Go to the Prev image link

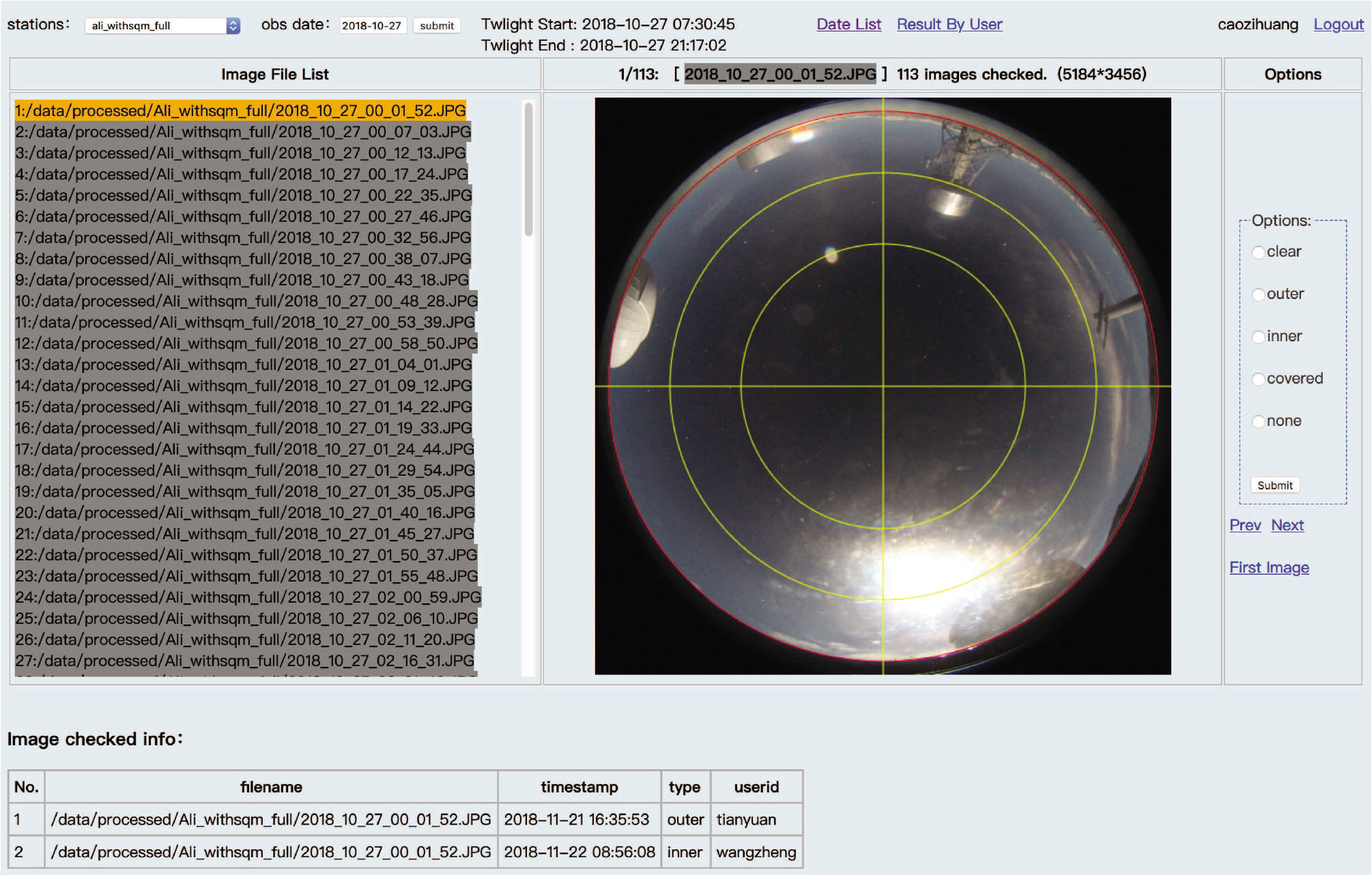[1245, 526]
